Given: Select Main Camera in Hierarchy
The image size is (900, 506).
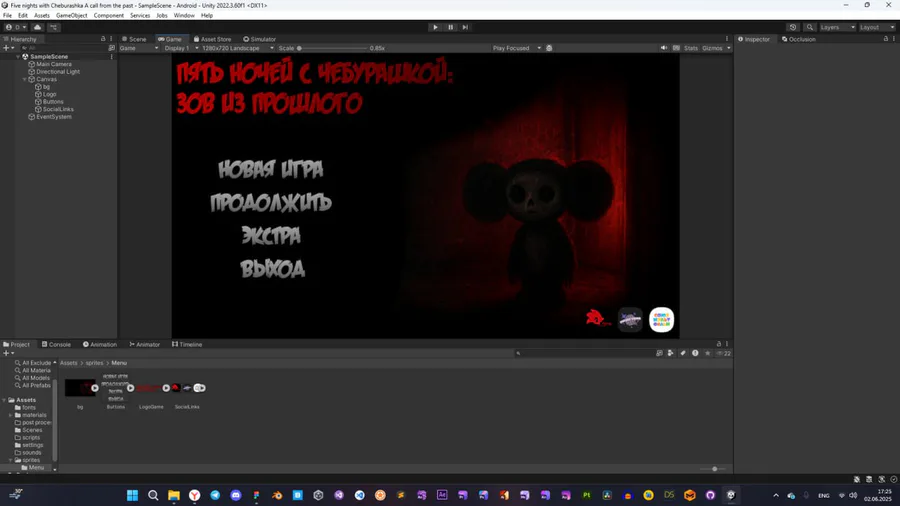Looking at the screenshot, I should (53, 64).
